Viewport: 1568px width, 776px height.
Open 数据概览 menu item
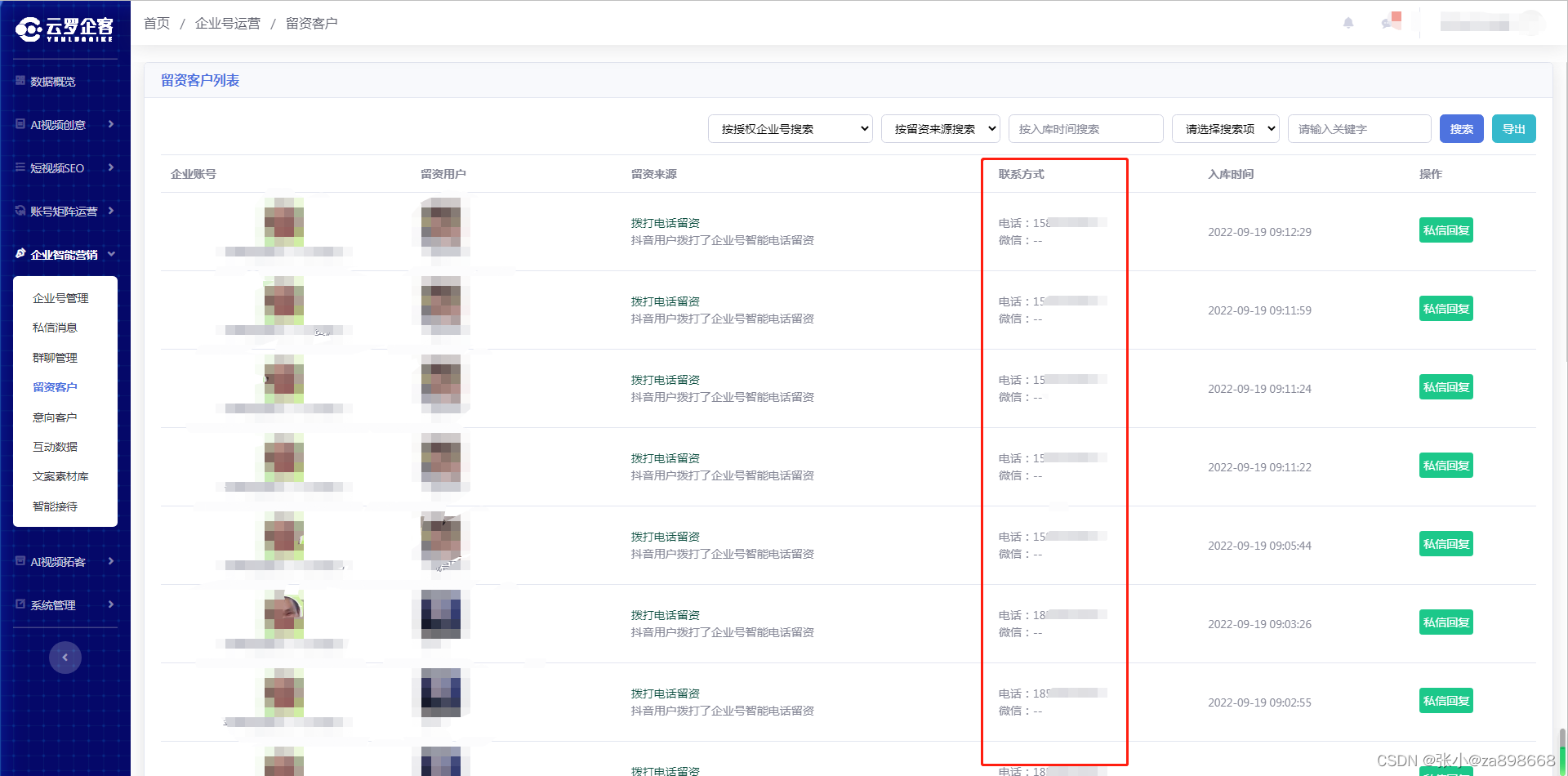click(x=53, y=81)
